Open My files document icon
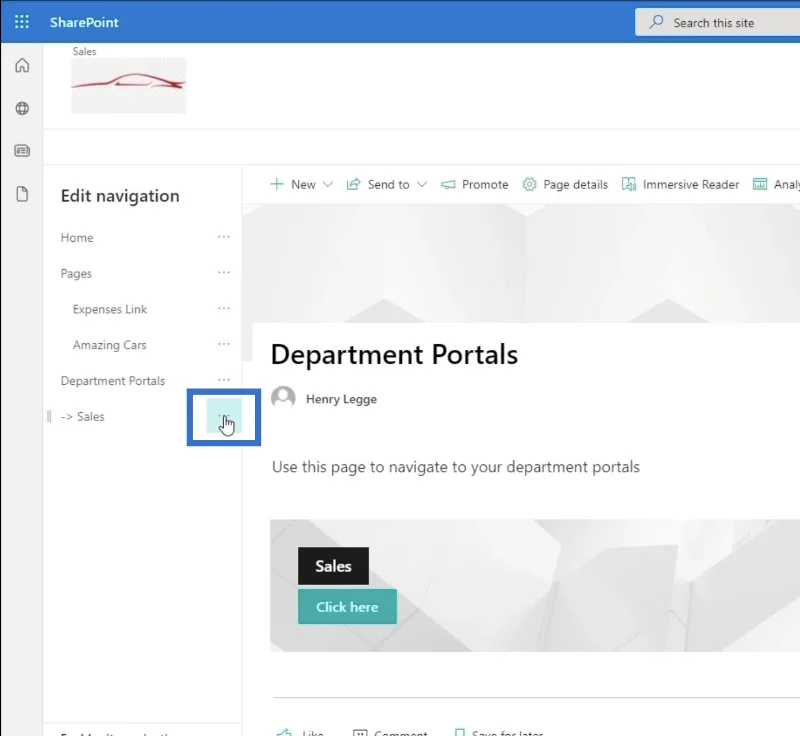 (22, 194)
